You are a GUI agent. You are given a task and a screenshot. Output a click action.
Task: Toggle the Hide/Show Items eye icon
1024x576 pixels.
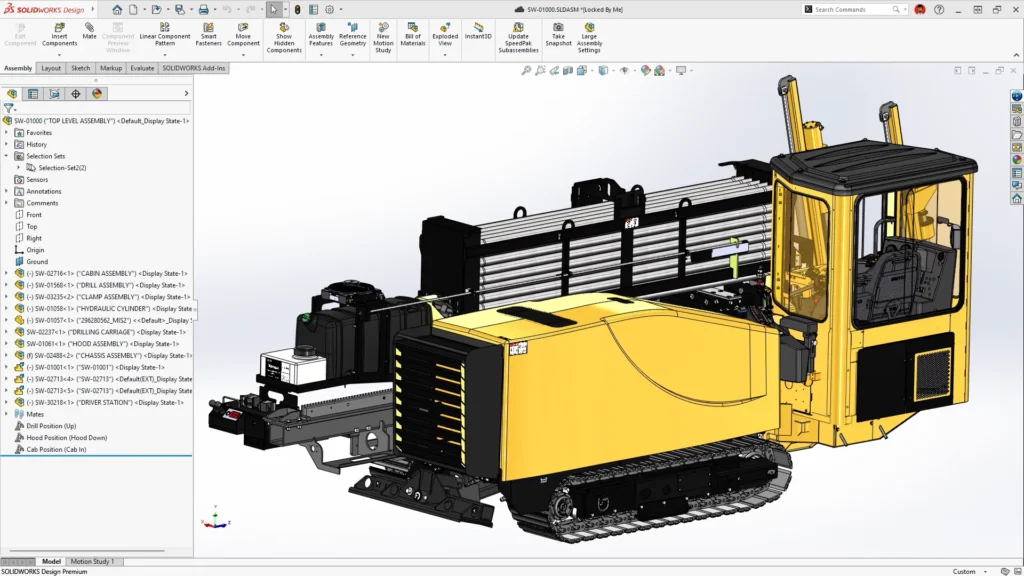tap(624, 71)
